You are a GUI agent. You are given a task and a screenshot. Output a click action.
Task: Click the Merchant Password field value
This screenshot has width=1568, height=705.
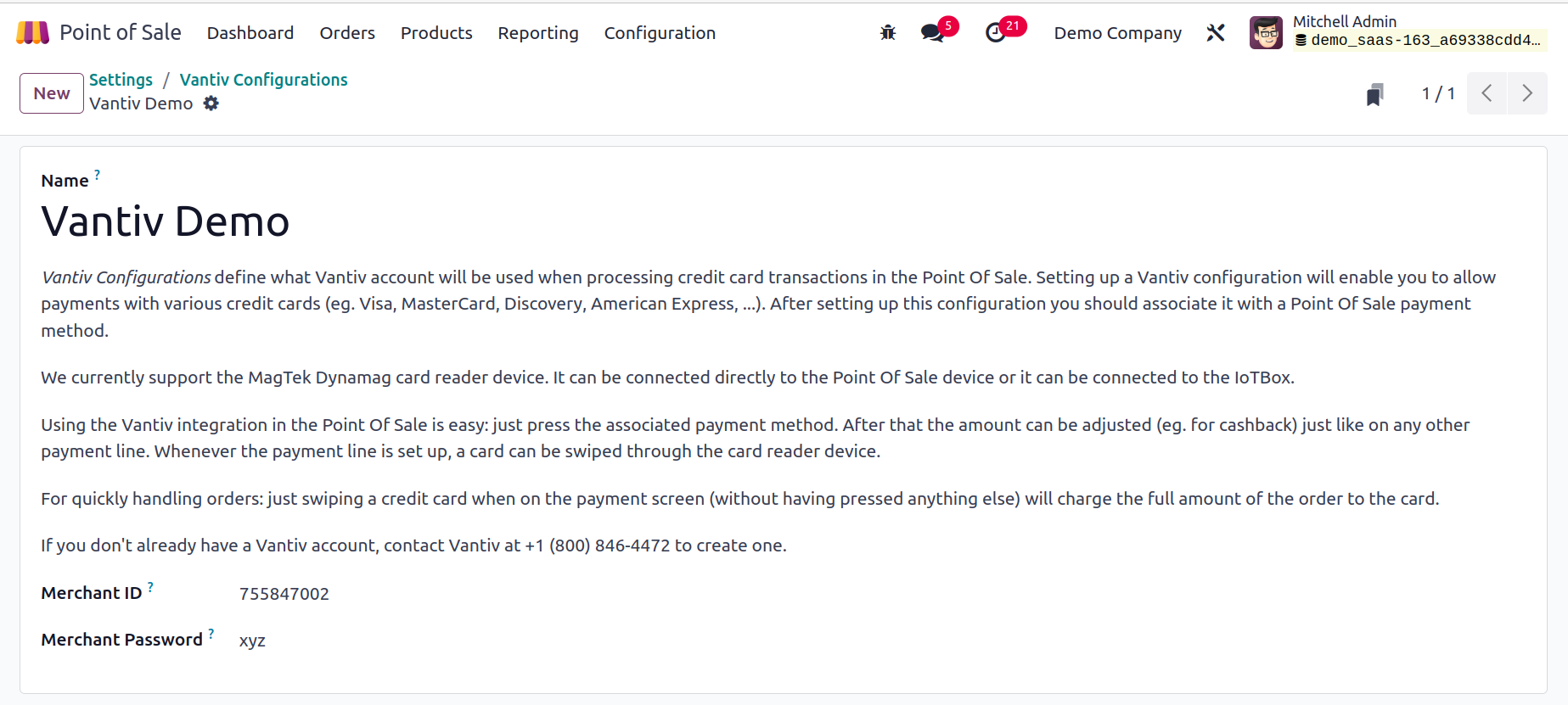pos(252,641)
